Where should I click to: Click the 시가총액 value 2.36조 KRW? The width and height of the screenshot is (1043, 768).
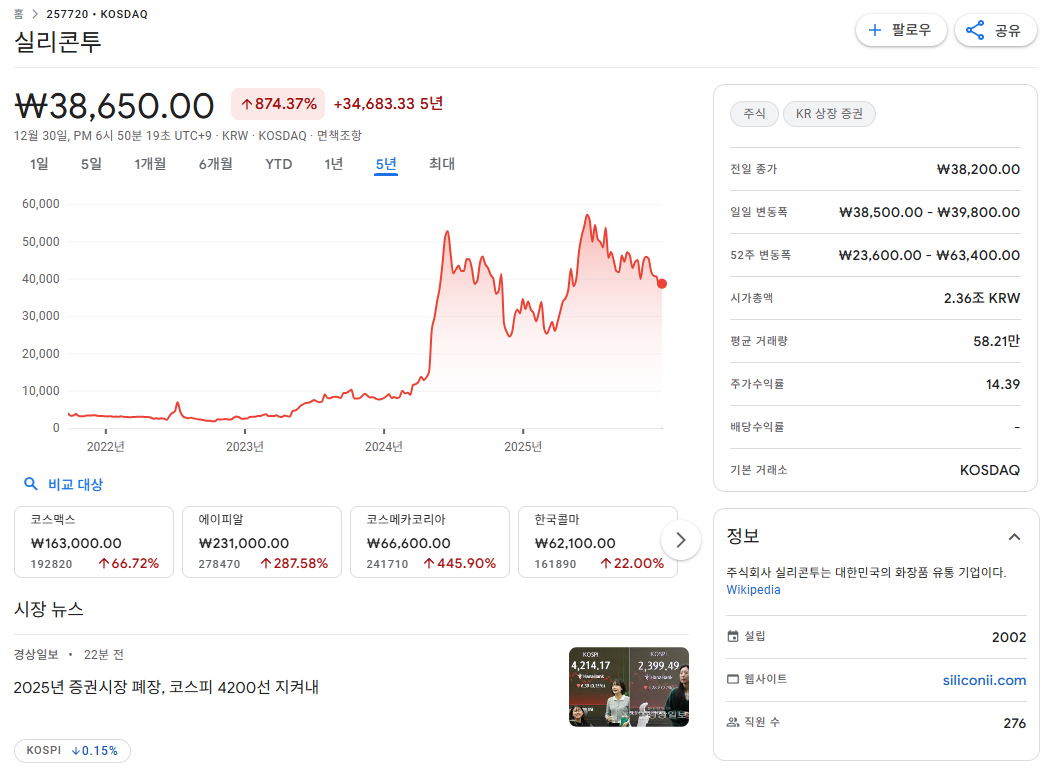[x=982, y=298]
